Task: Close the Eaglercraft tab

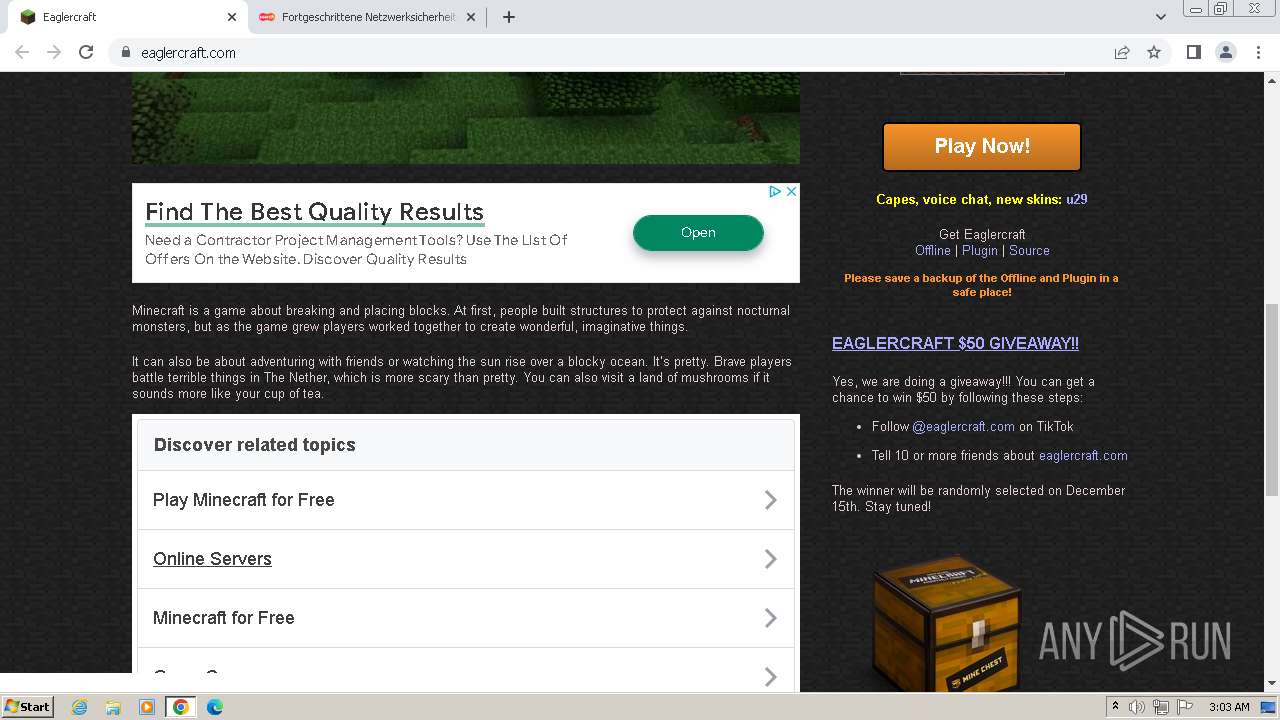Action: (x=232, y=17)
